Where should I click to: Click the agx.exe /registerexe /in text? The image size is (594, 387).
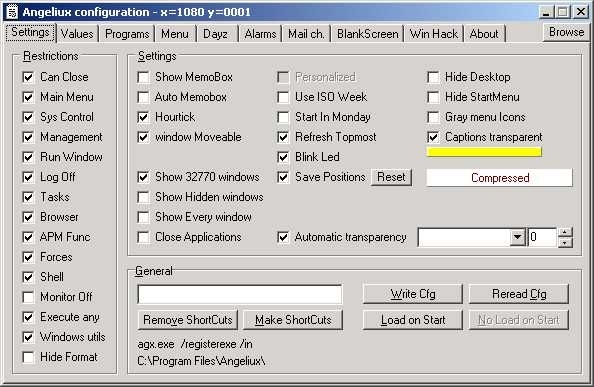click(x=195, y=344)
